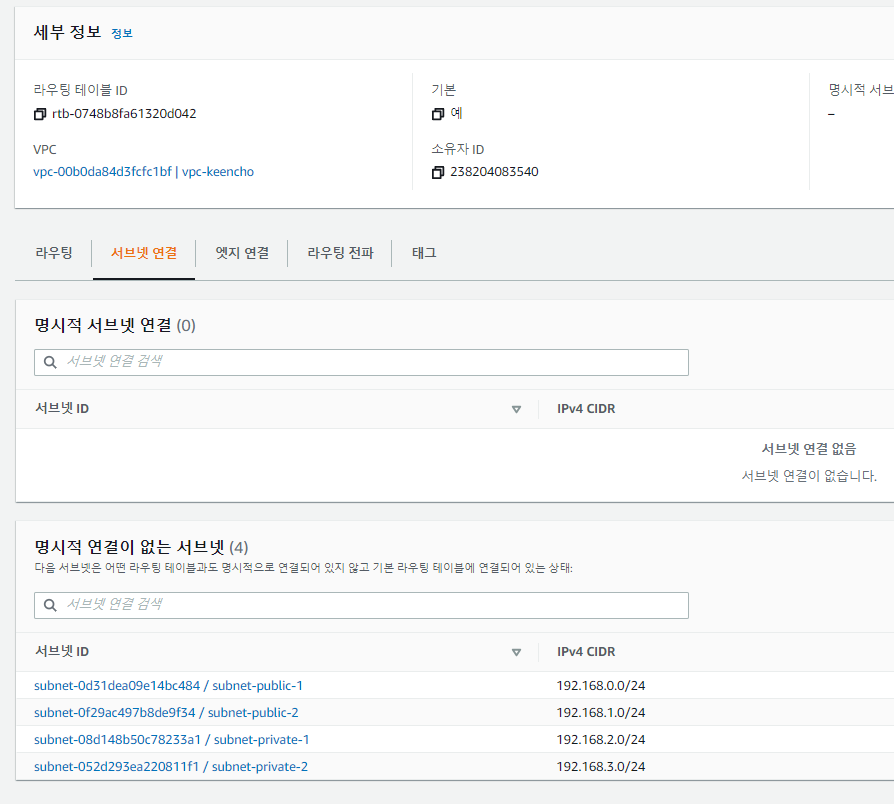This screenshot has height=804, width=894.
Task: Copy the owner ID 238204083540
Action: [x=438, y=172]
